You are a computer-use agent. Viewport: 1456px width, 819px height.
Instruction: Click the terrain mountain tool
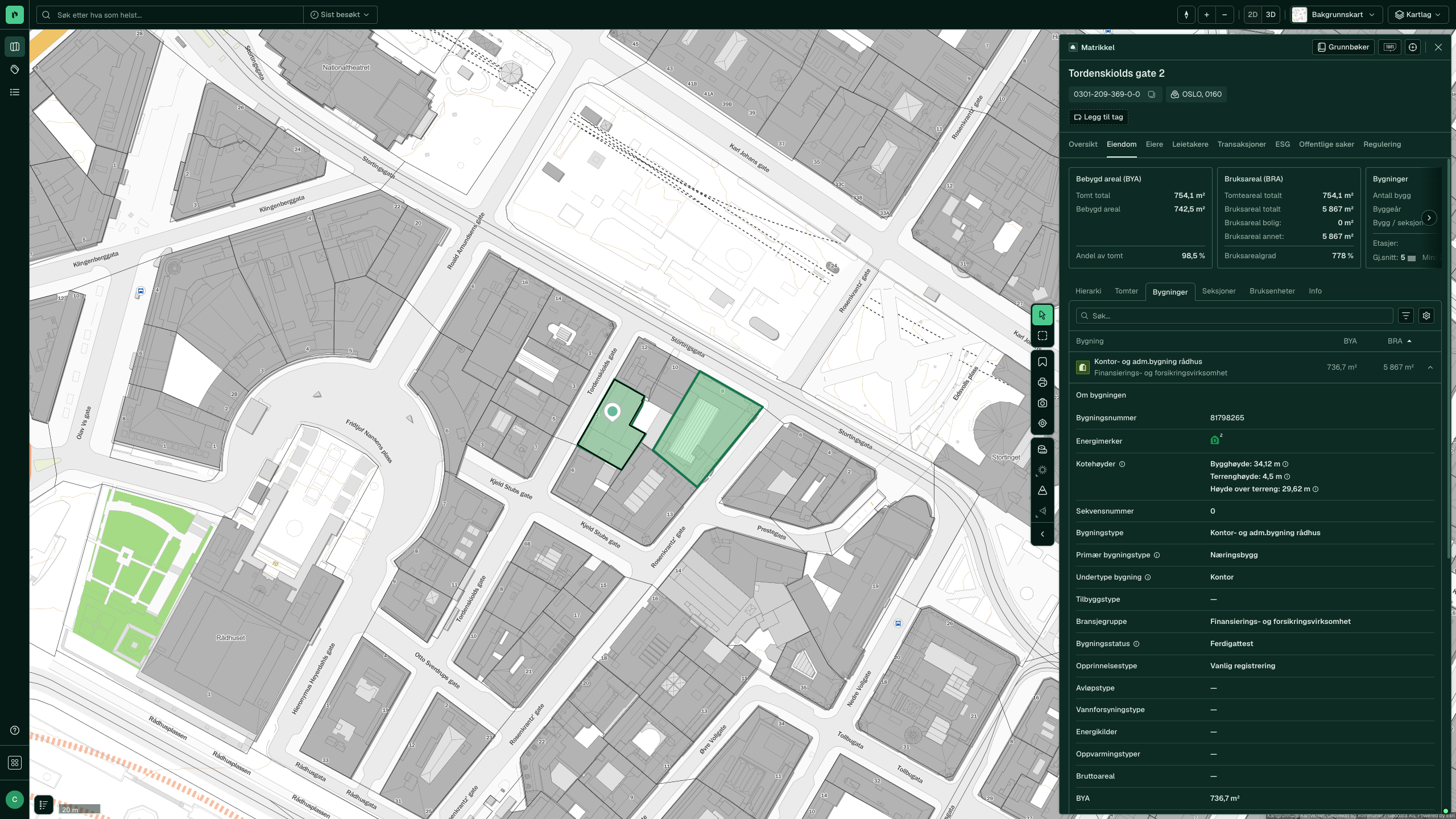pyautogui.click(x=1042, y=490)
